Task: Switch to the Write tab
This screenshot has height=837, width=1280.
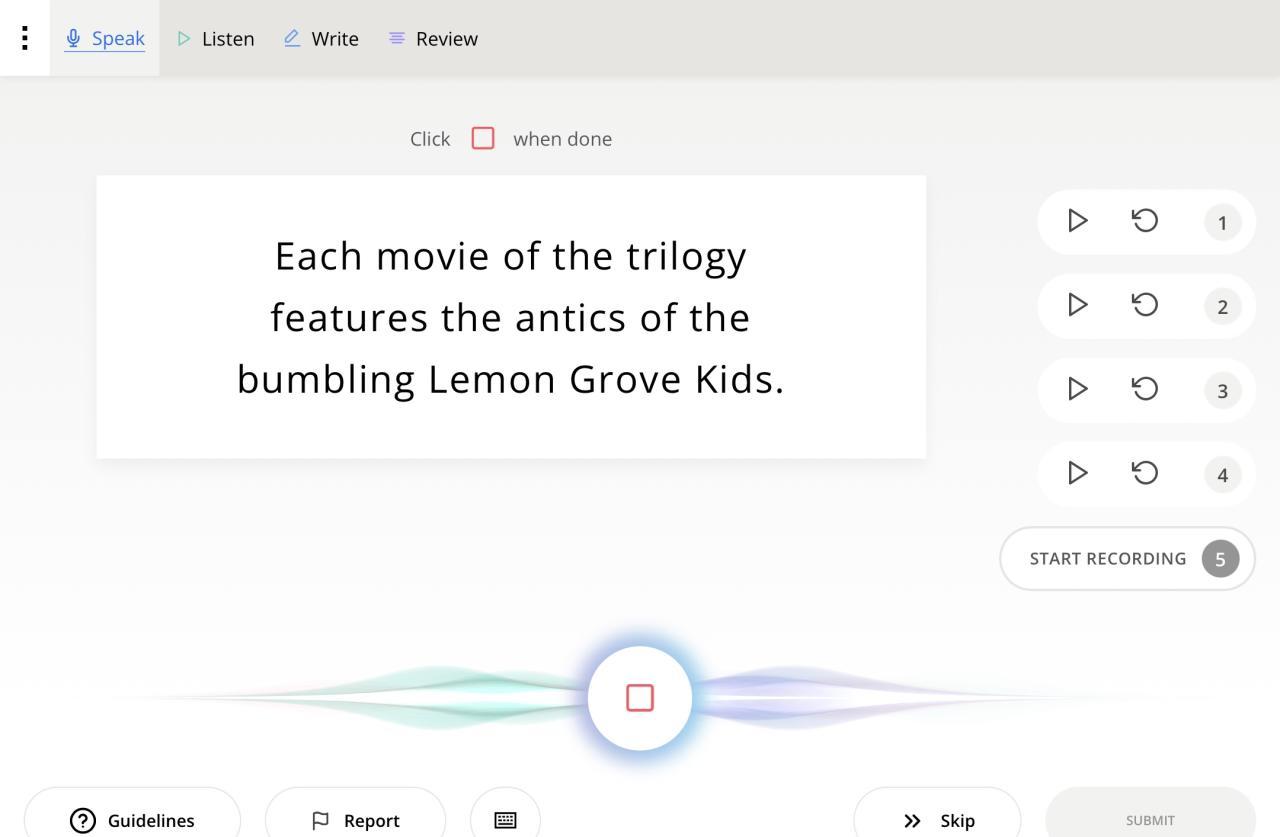Action: pos(321,38)
